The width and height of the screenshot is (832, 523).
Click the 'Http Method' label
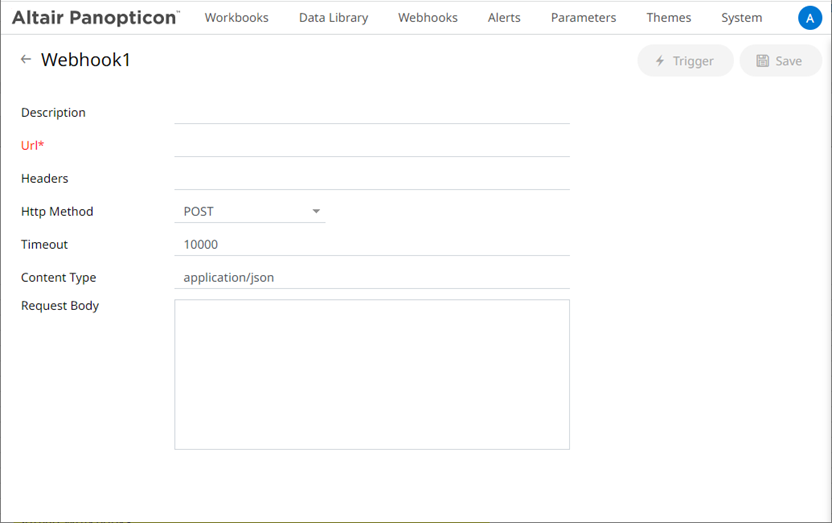point(57,212)
